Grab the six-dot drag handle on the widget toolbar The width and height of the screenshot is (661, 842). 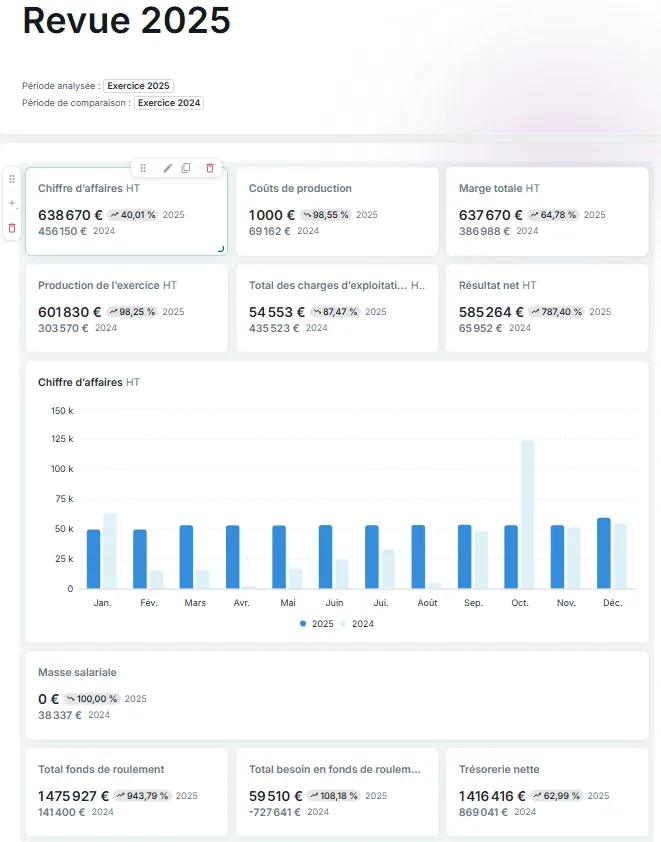143,168
